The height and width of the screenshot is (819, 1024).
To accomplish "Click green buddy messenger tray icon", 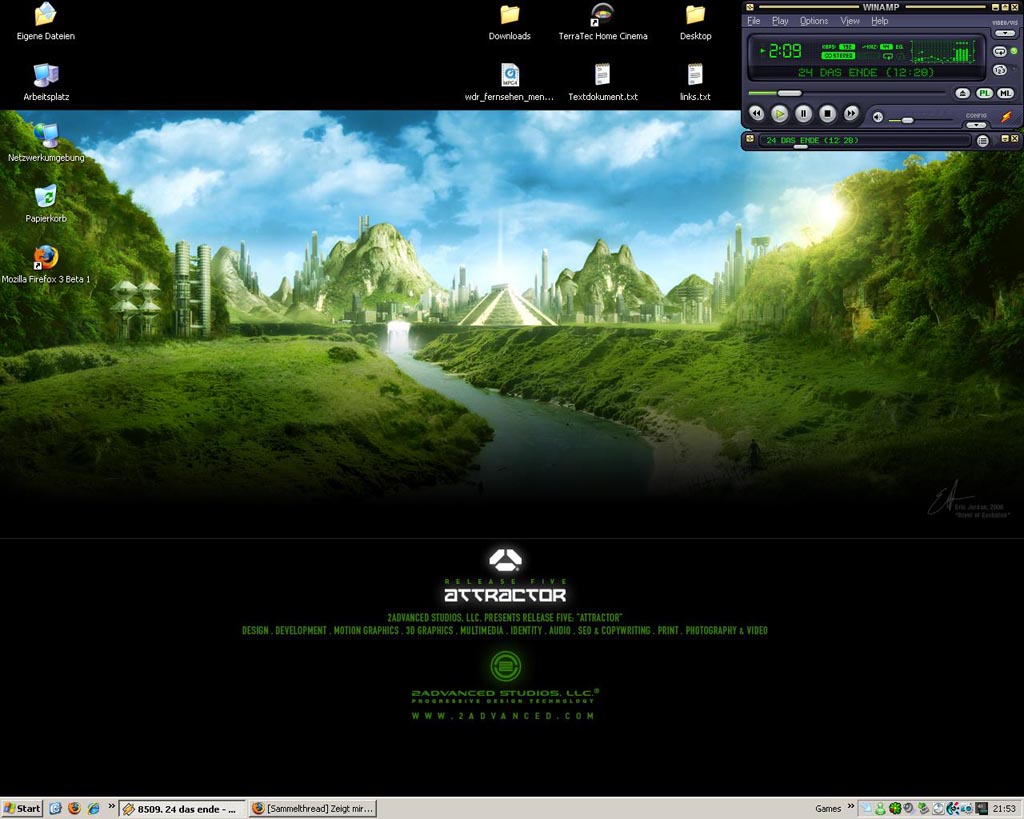I will pos(880,809).
